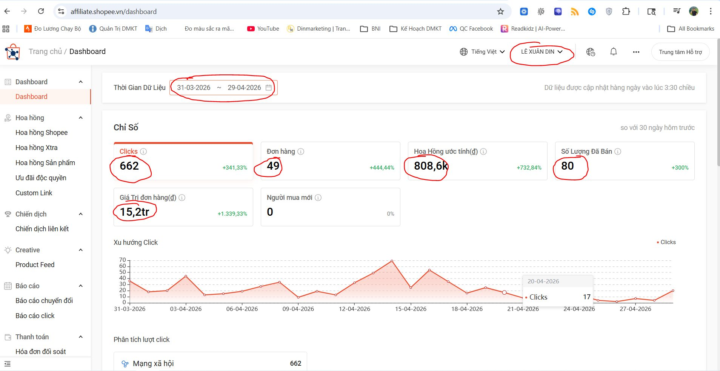Open the shield extension icon

tap(609, 11)
